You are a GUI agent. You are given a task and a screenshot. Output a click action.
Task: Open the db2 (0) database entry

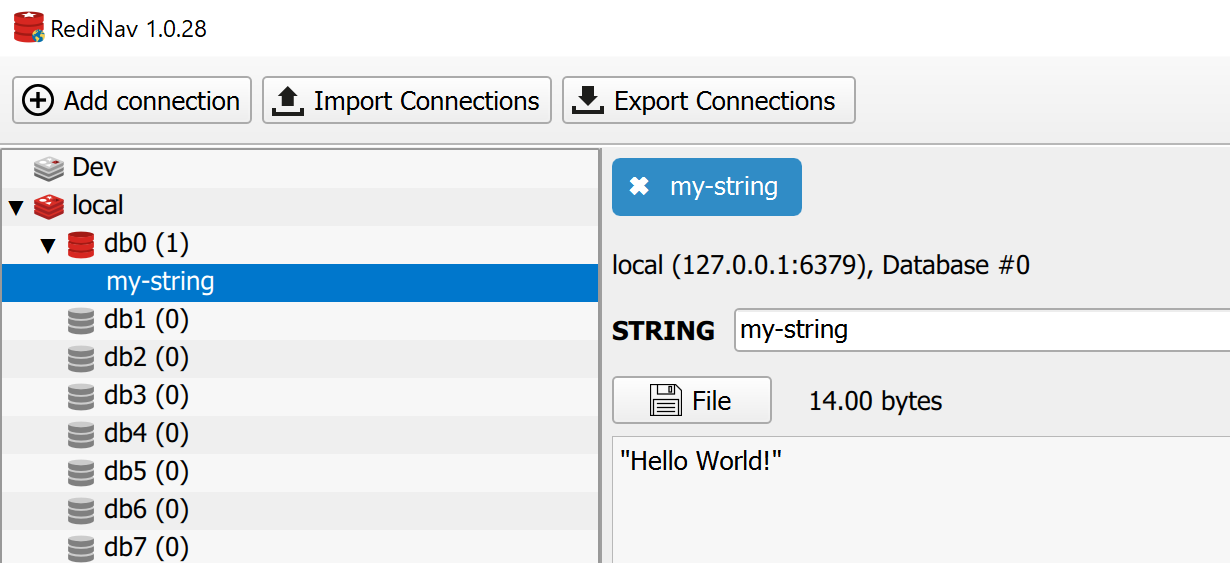tap(146, 358)
